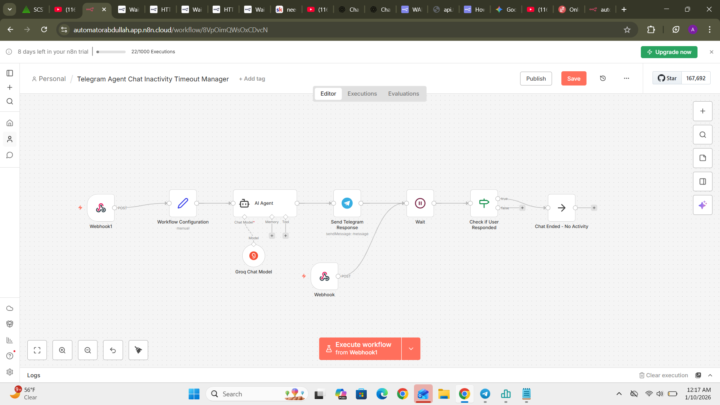Open help question mark in sidebar
This screenshot has width=720, height=405.
click(10, 356)
